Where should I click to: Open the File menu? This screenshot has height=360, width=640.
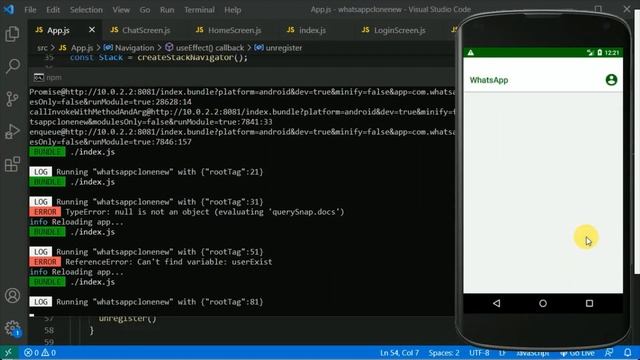coord(30,9)
